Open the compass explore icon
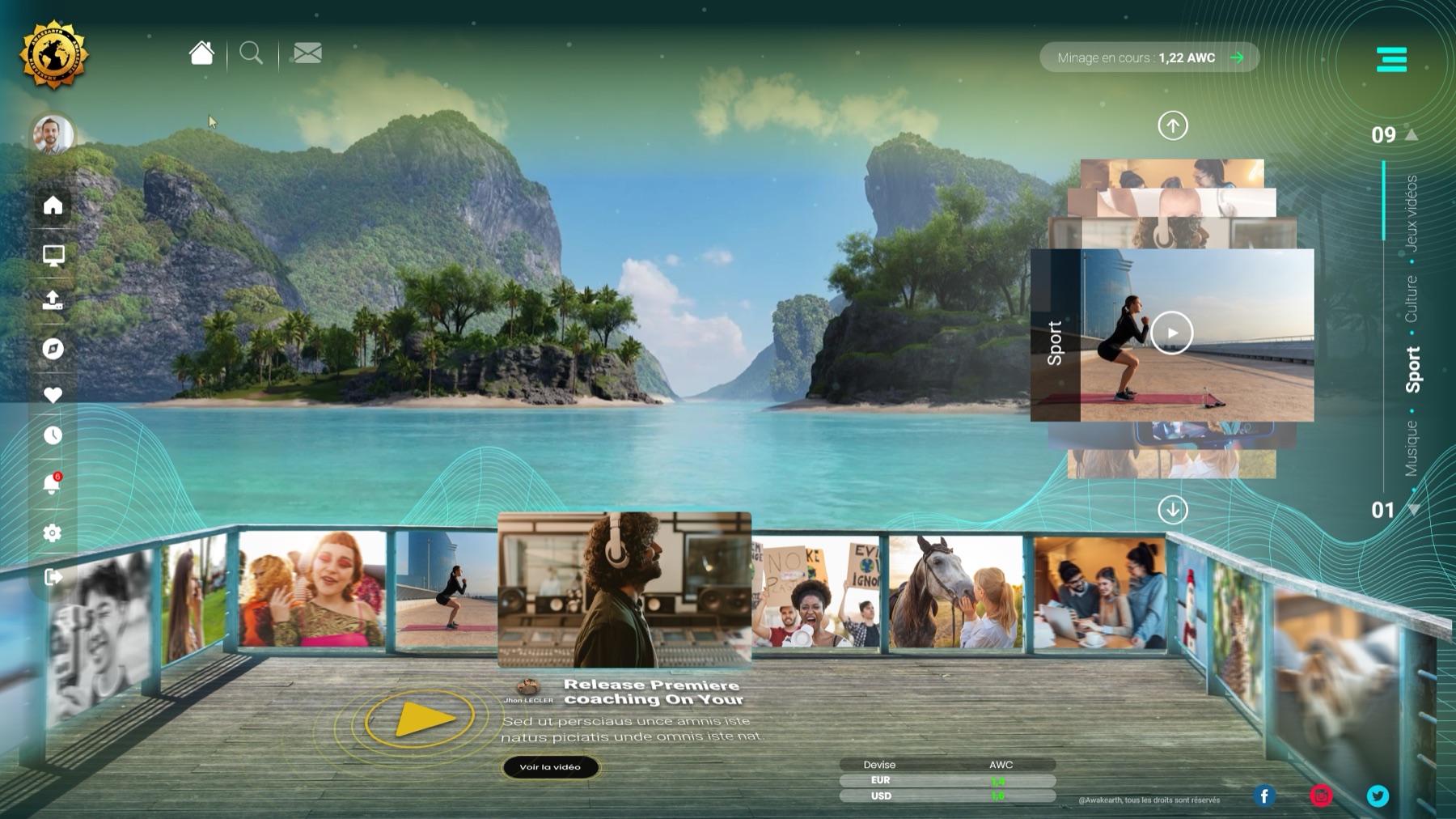This screenshot has height=819, width=1456. pos(53,348)
